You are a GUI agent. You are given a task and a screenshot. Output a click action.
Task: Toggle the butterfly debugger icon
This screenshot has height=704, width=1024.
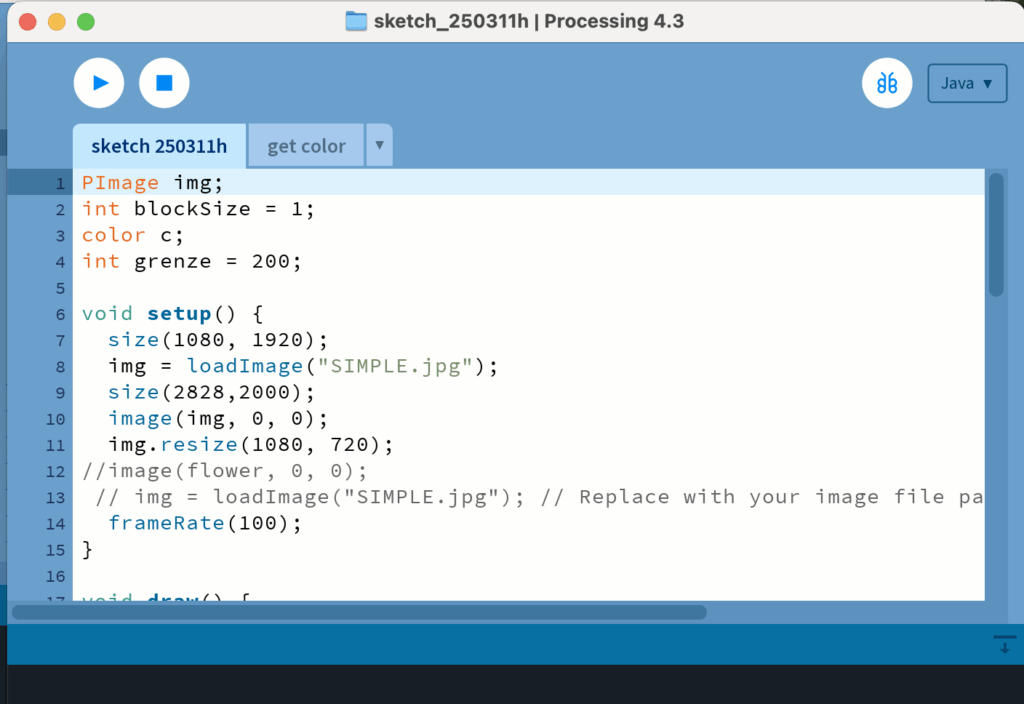[x=887, y=83]
